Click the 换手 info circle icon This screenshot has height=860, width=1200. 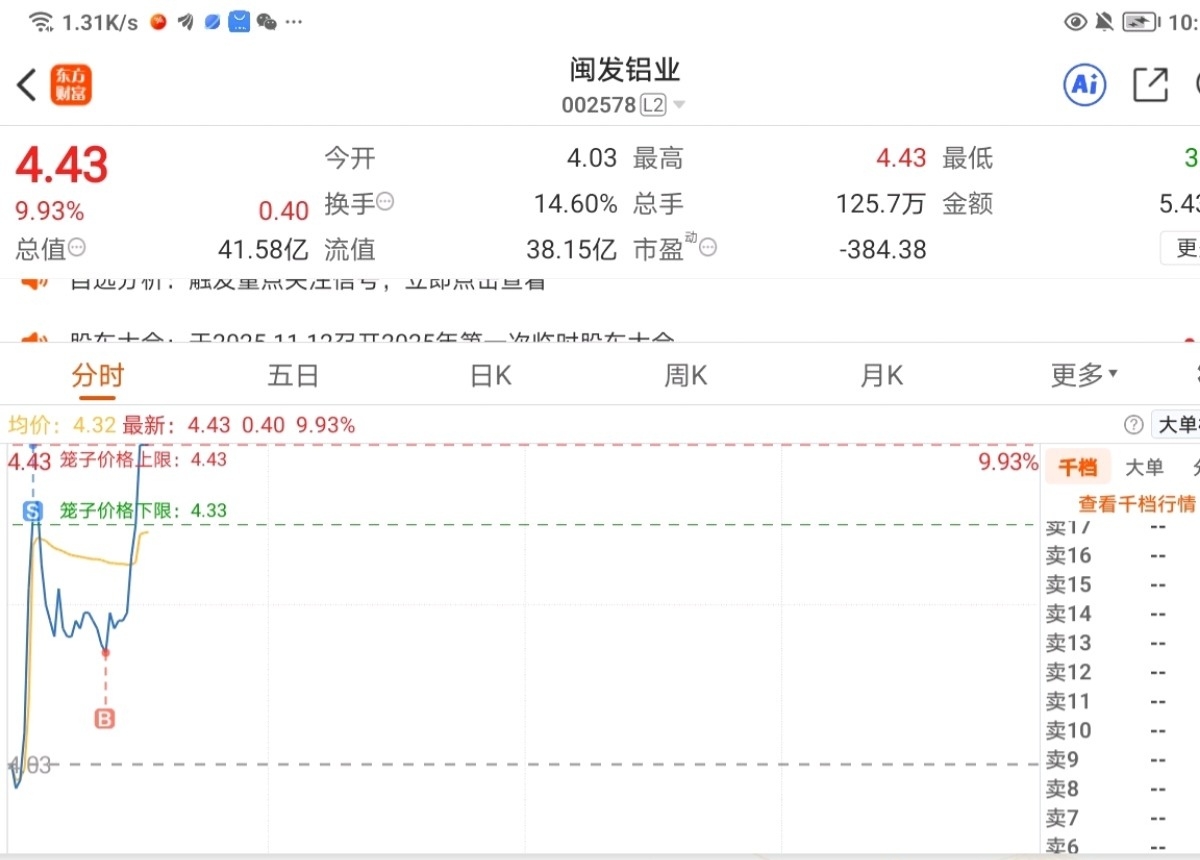[x=385, y=202]
